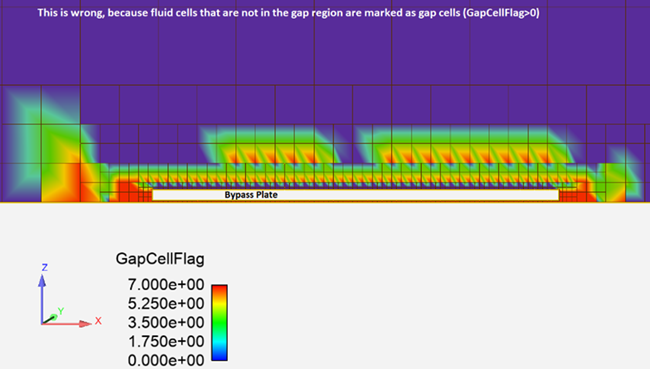Click the Bypass Plate label

(x=251, y=195)
